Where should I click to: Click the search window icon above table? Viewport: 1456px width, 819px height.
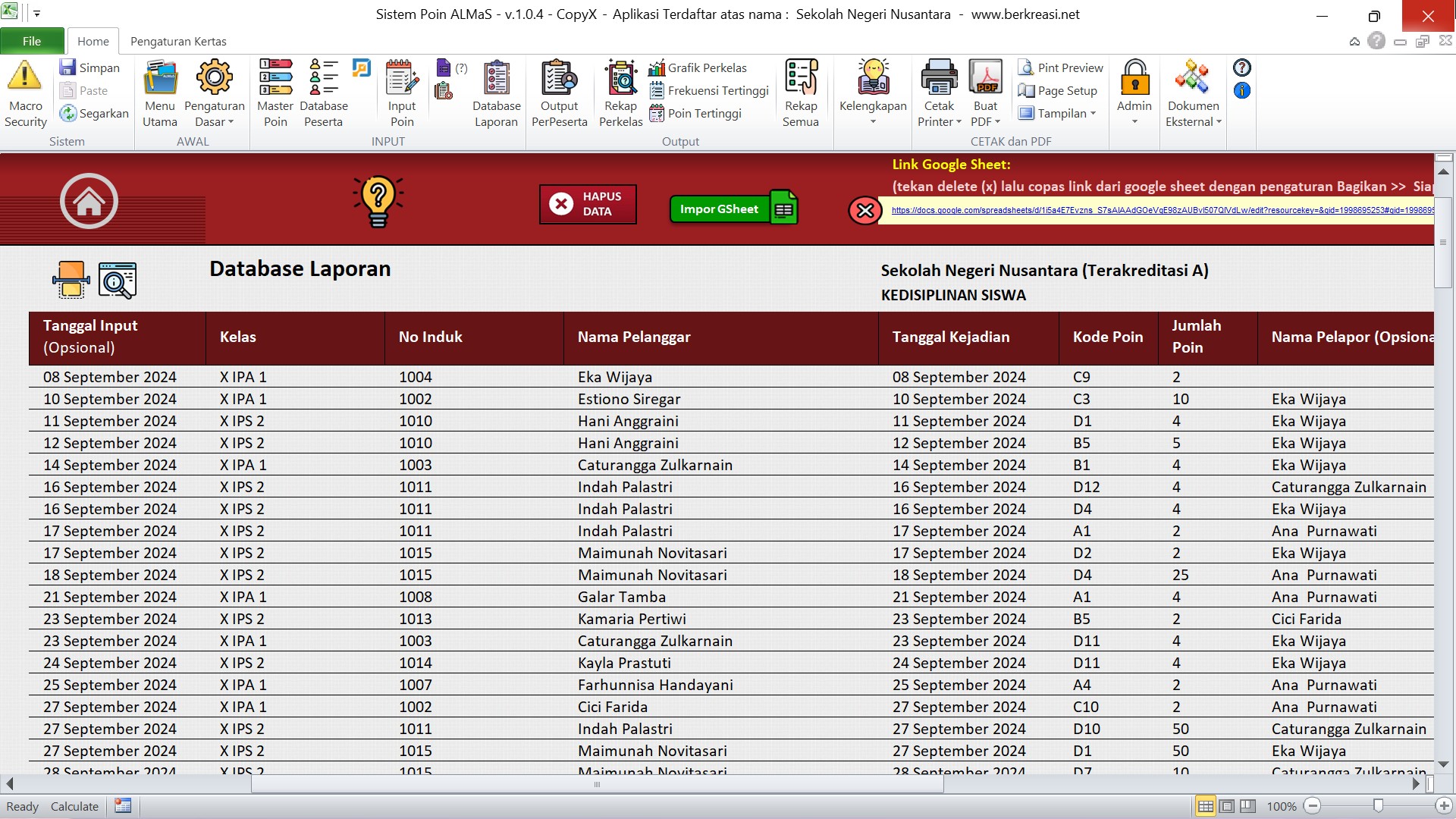tap(118, 280)
